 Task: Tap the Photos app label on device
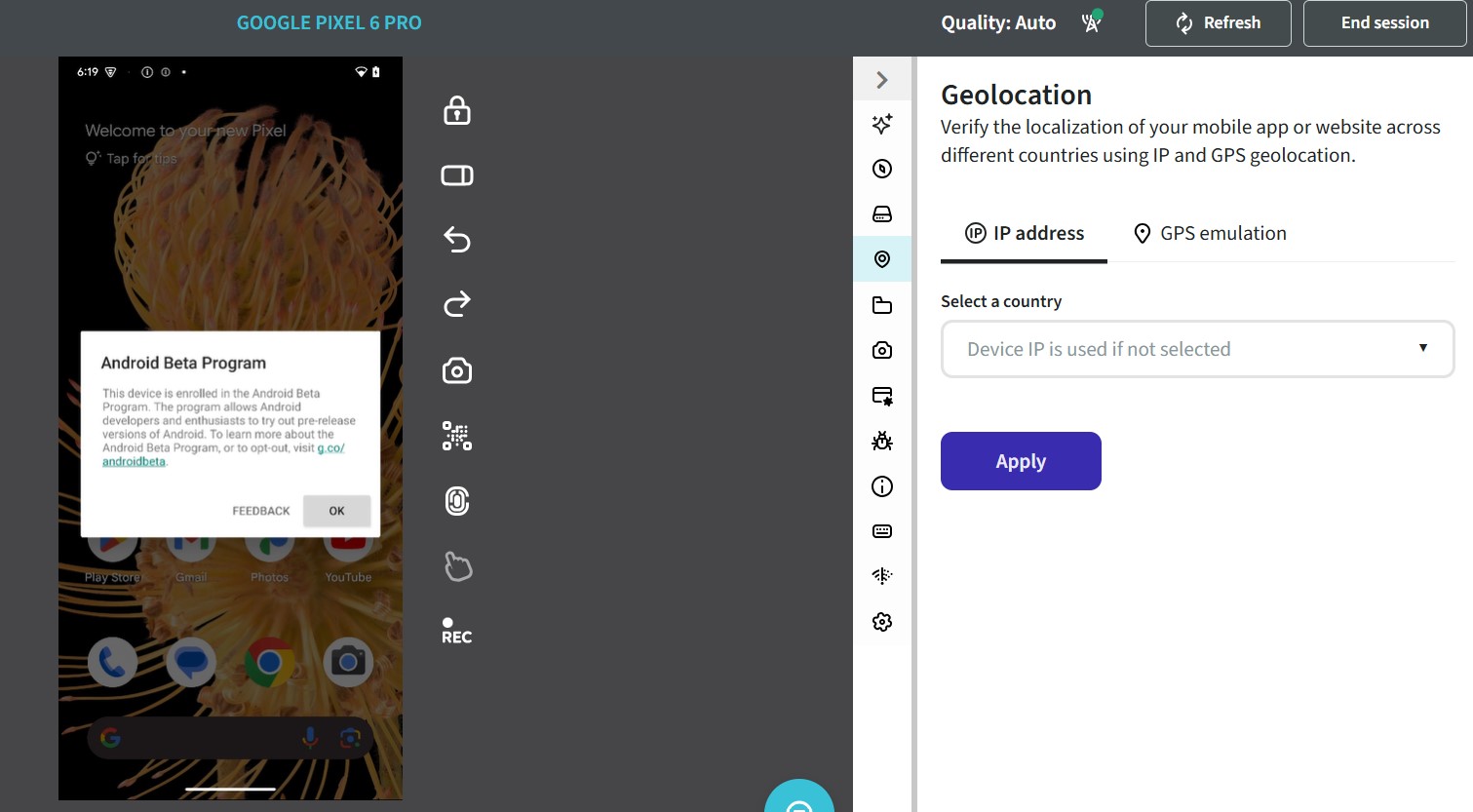270,577
